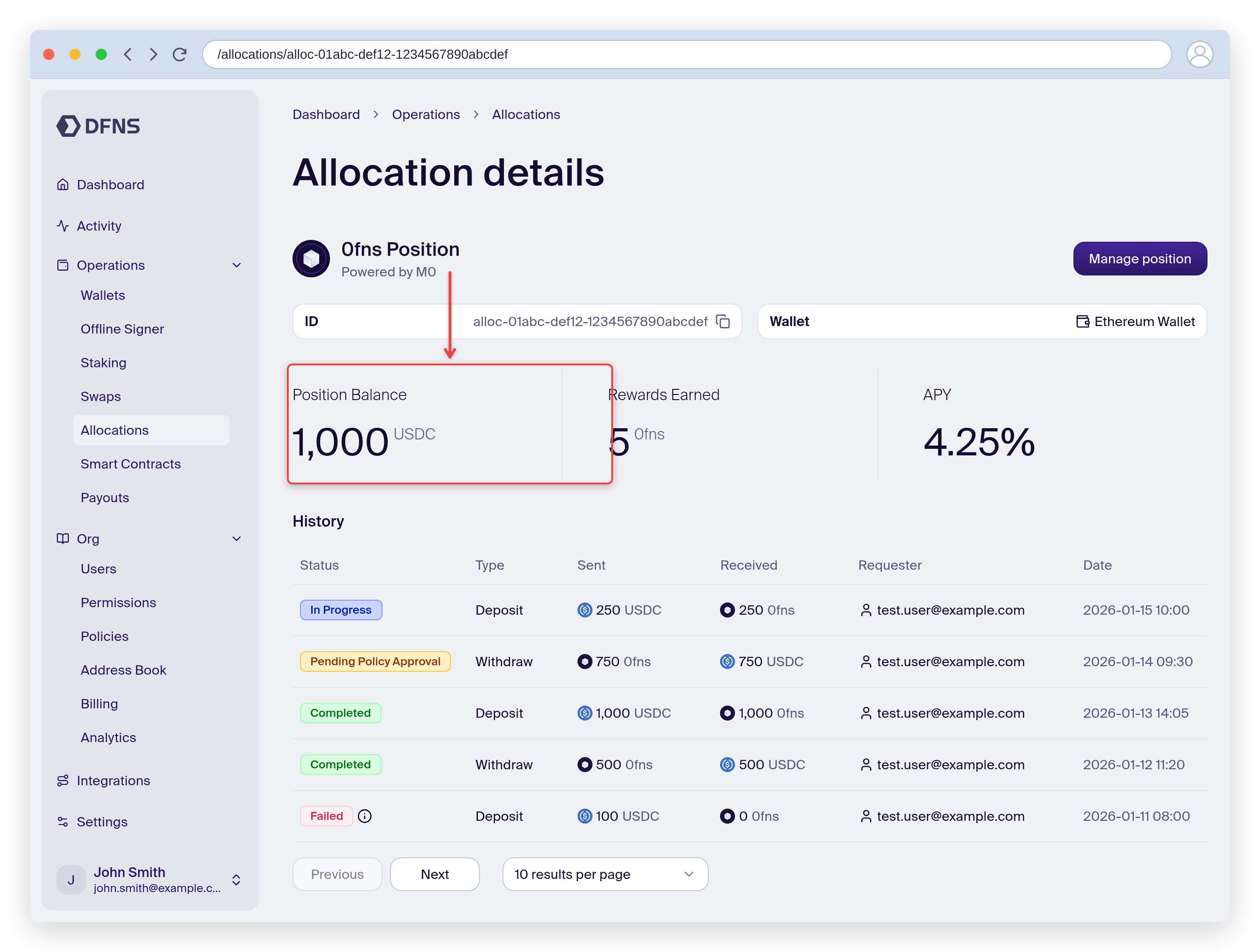Open Address Book under Org
Viewport: 1260px width, 952px height.
123,670
